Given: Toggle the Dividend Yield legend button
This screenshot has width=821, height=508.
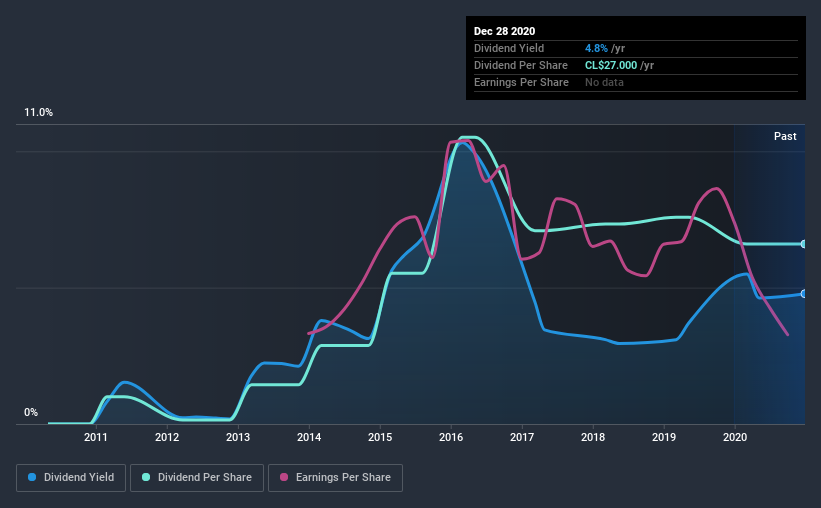Looking at the screenshot, I should click(71, 478).
